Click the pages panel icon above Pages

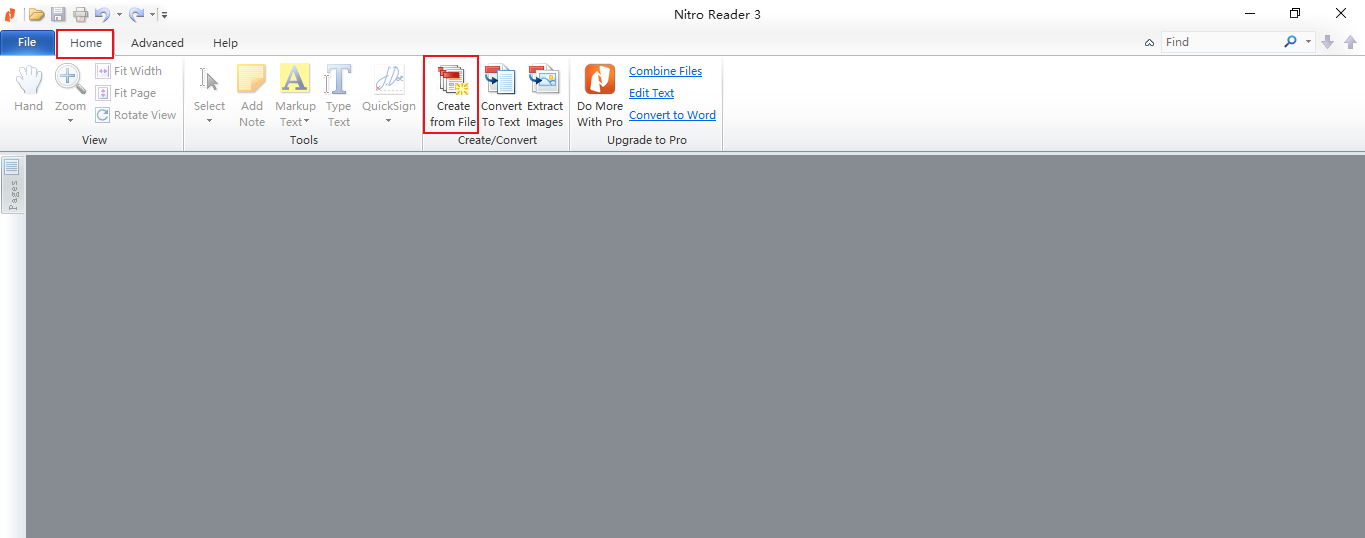point(12,167)
